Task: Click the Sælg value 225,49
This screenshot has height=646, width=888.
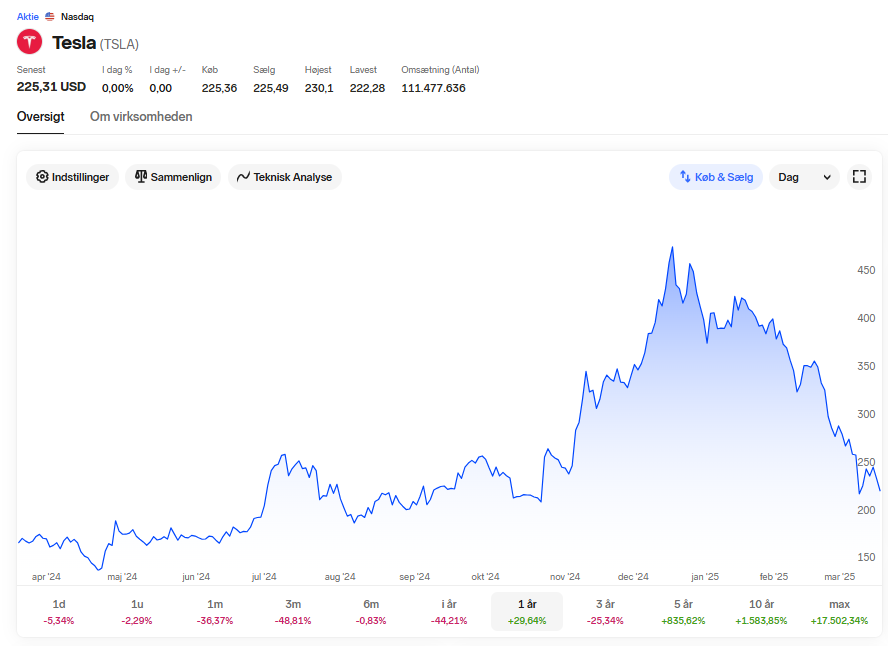Action: tap(271, 88)
